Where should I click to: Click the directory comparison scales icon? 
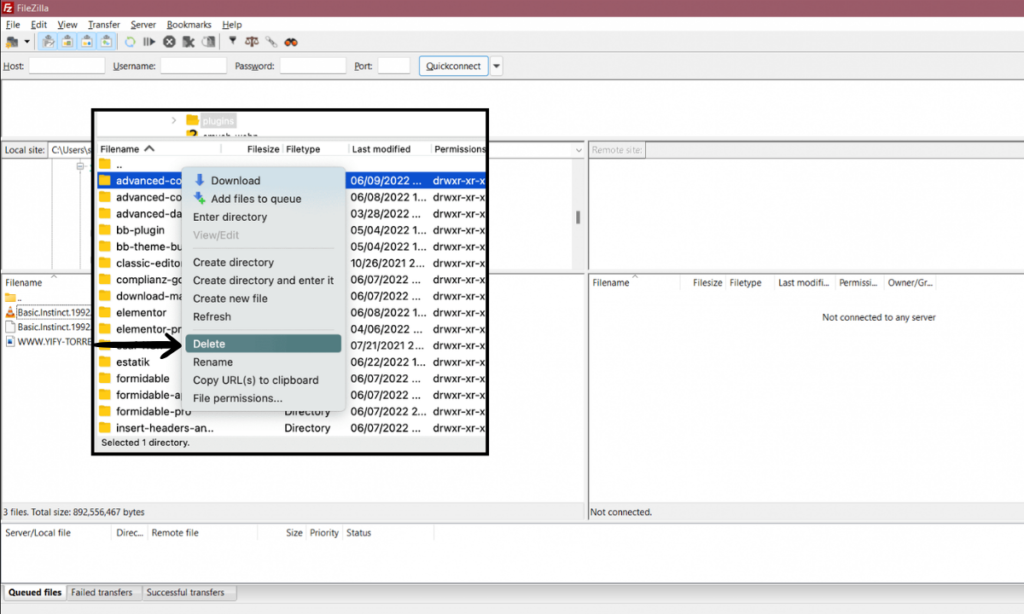251,42
